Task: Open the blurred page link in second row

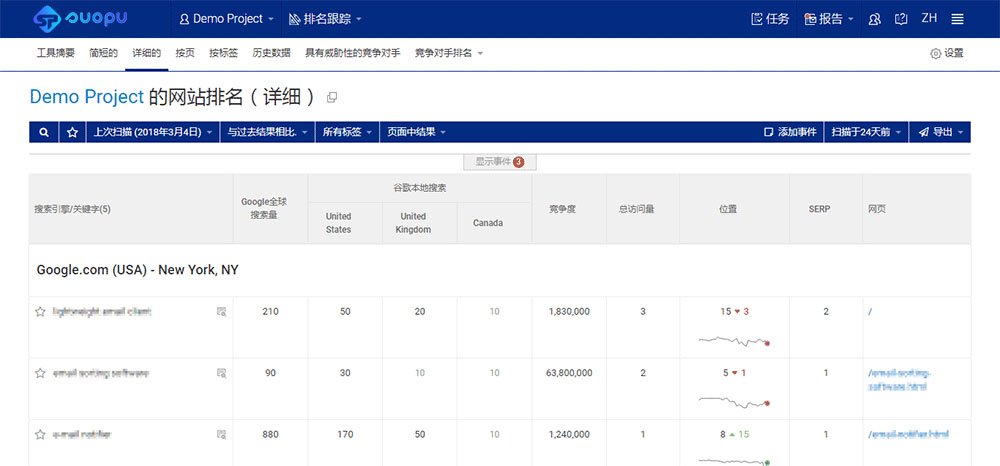Action: click(900, 379)
